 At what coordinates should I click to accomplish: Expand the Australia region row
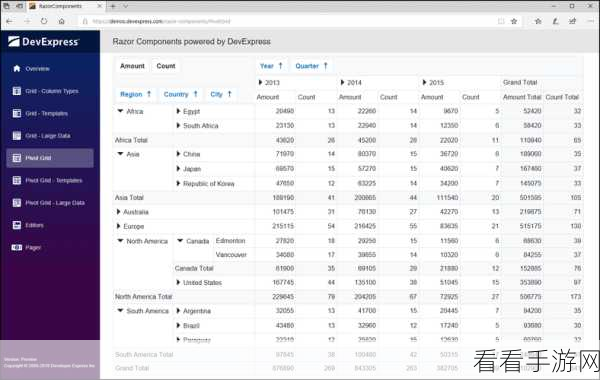click(118, 212)
